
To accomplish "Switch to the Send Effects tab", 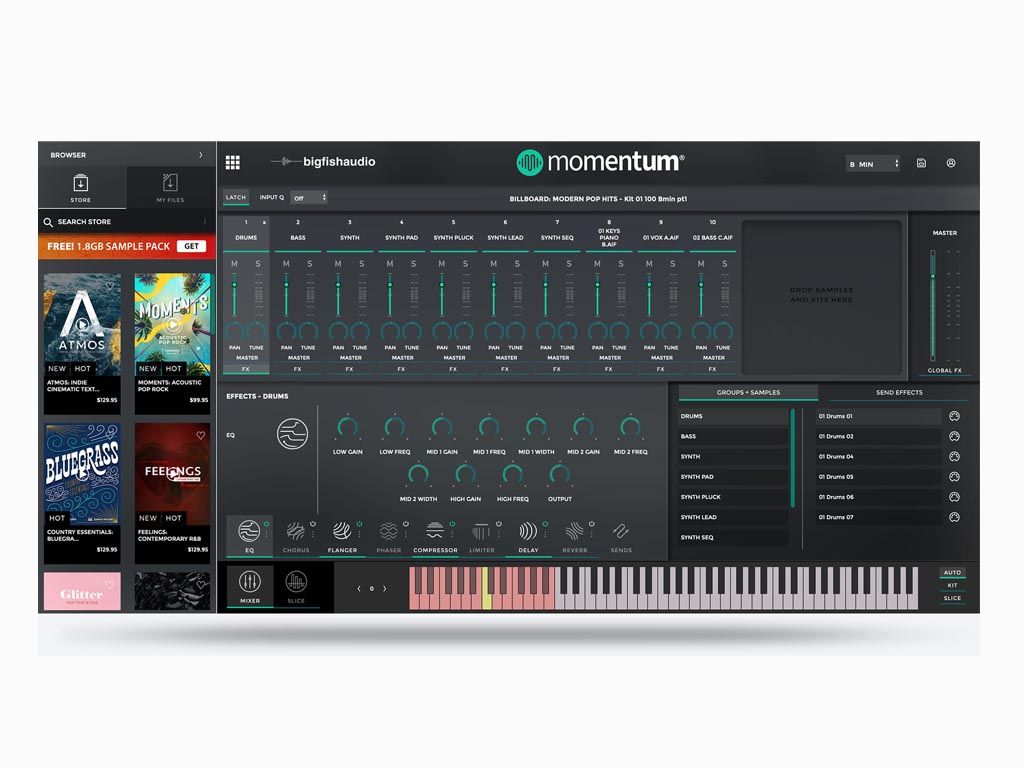I will (899, 392).
